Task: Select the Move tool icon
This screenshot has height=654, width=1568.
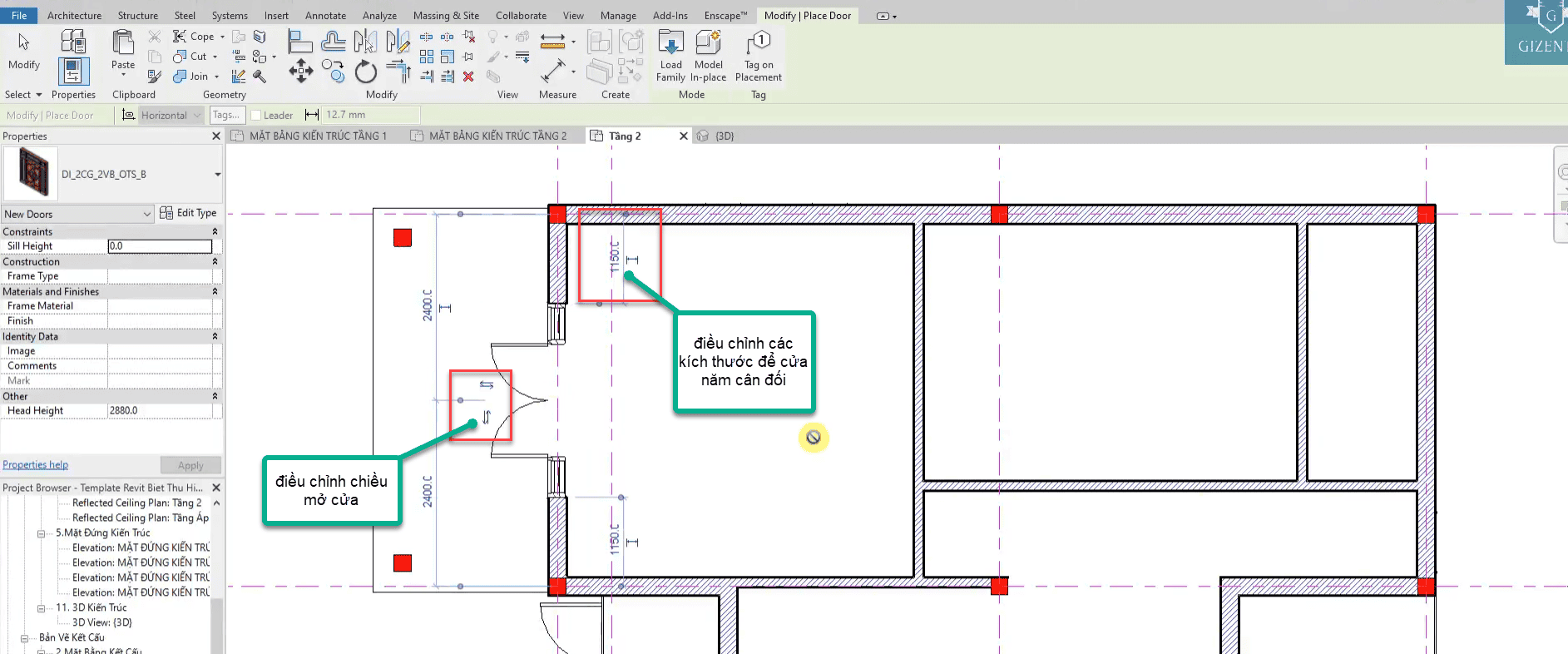Action: click(300, 72)
